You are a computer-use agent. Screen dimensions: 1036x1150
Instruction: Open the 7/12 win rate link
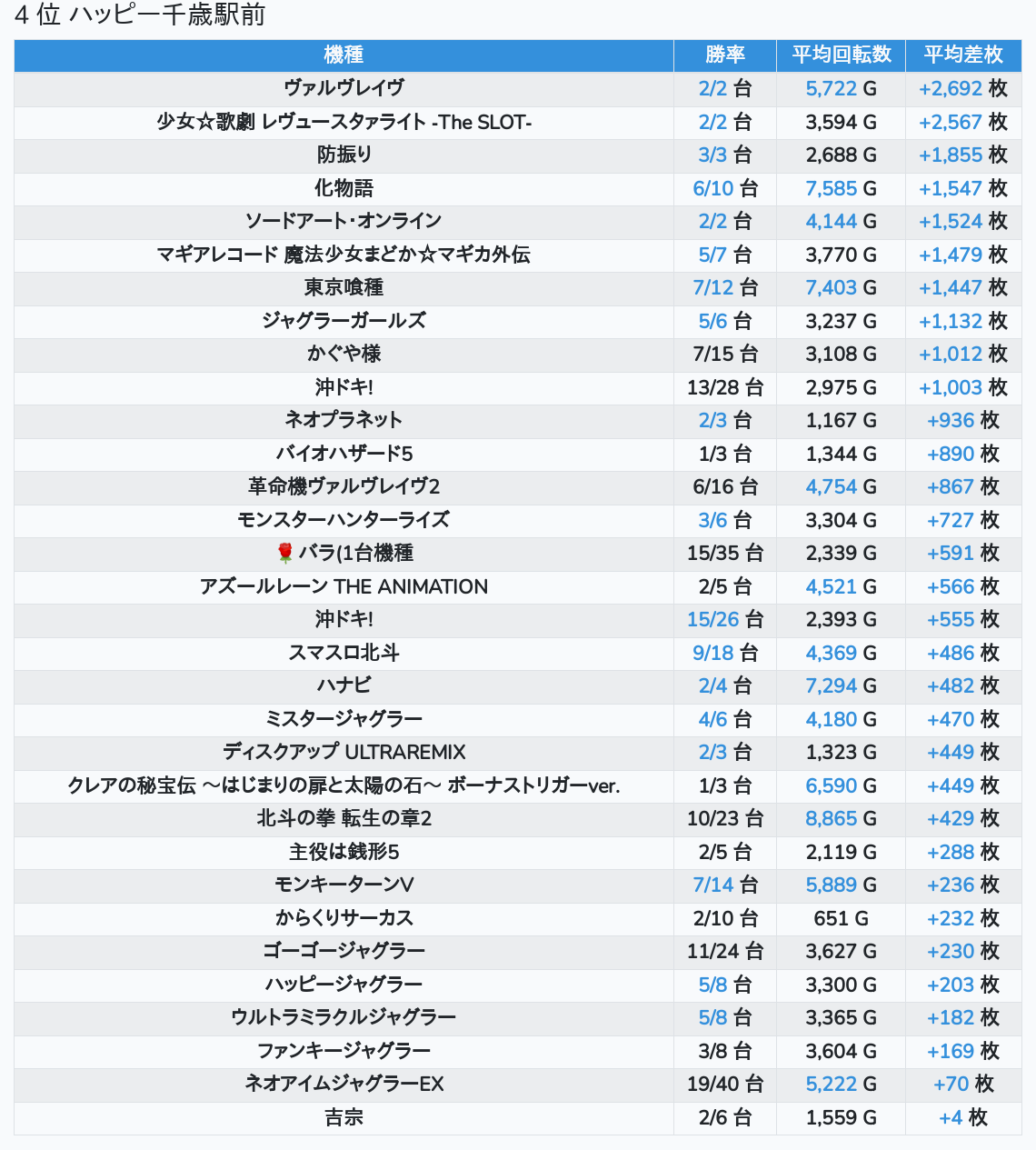point(713,287)
